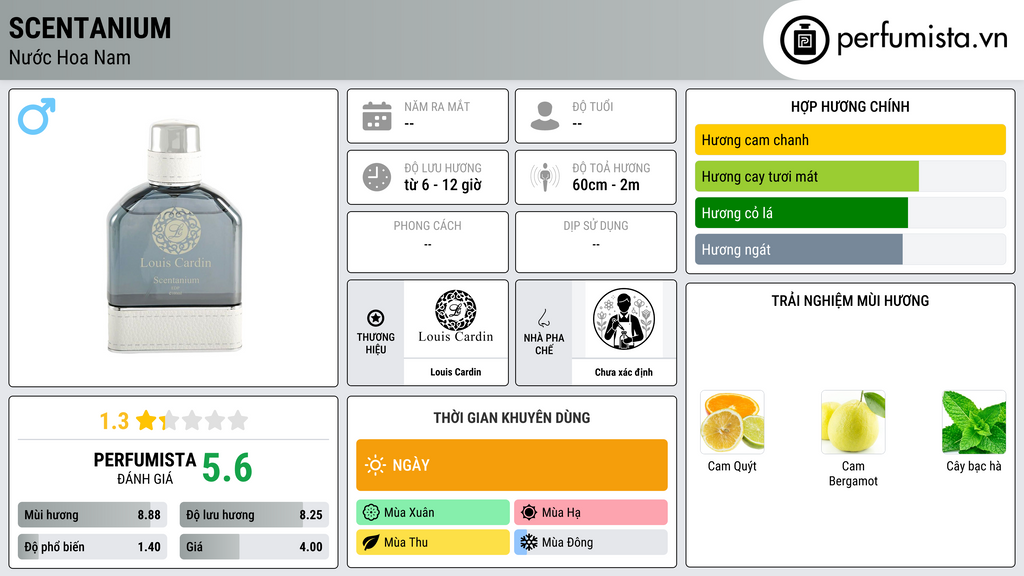1024x576 pixels.
Task: Click the nose icon above Nhà pha chế
Action: (543, 318)
